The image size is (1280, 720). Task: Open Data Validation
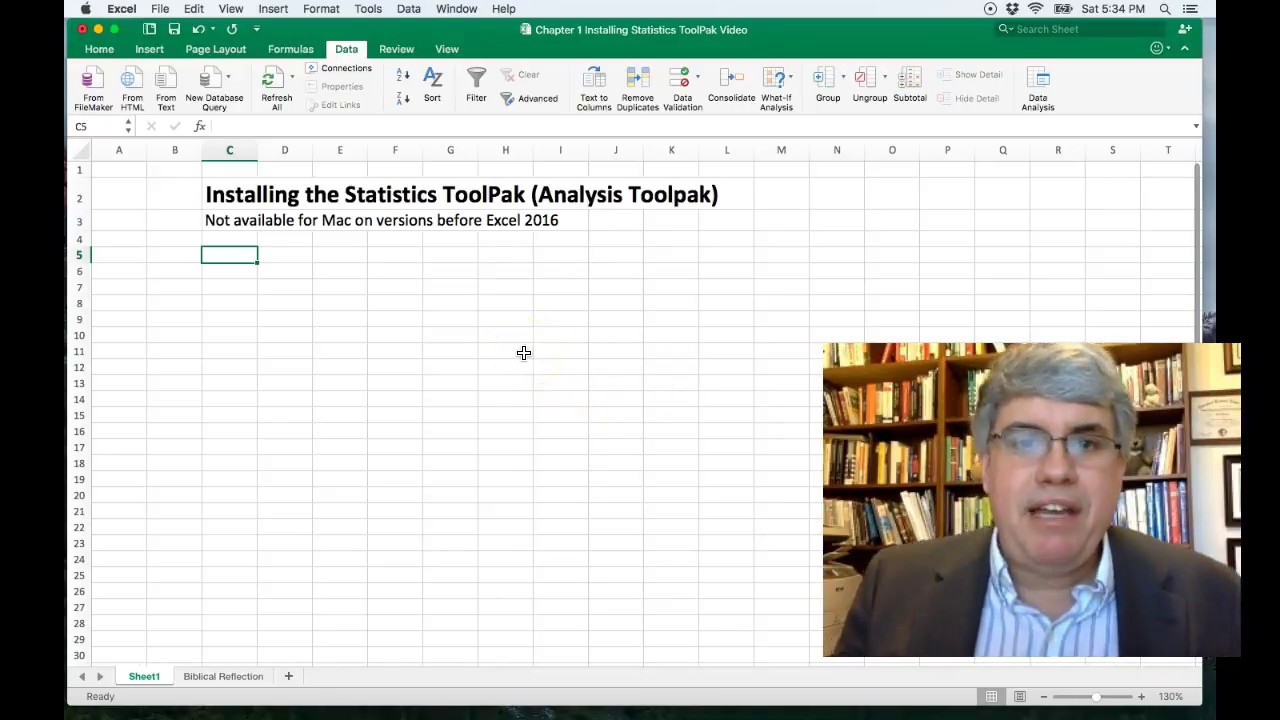pyautogui.click(x=682, y=89)
